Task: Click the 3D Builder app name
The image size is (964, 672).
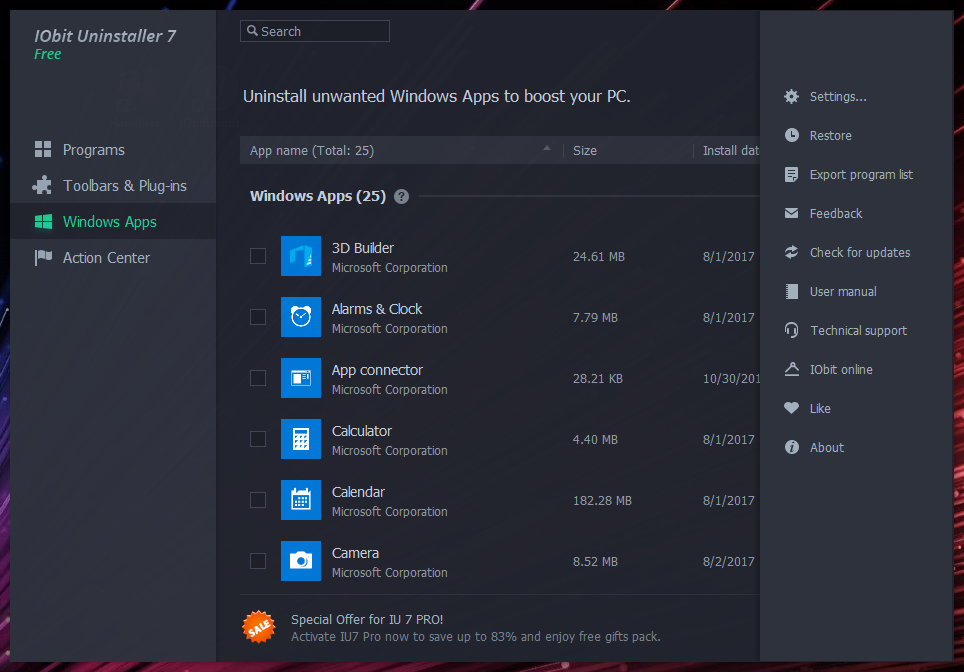Action: coord(363,248)
